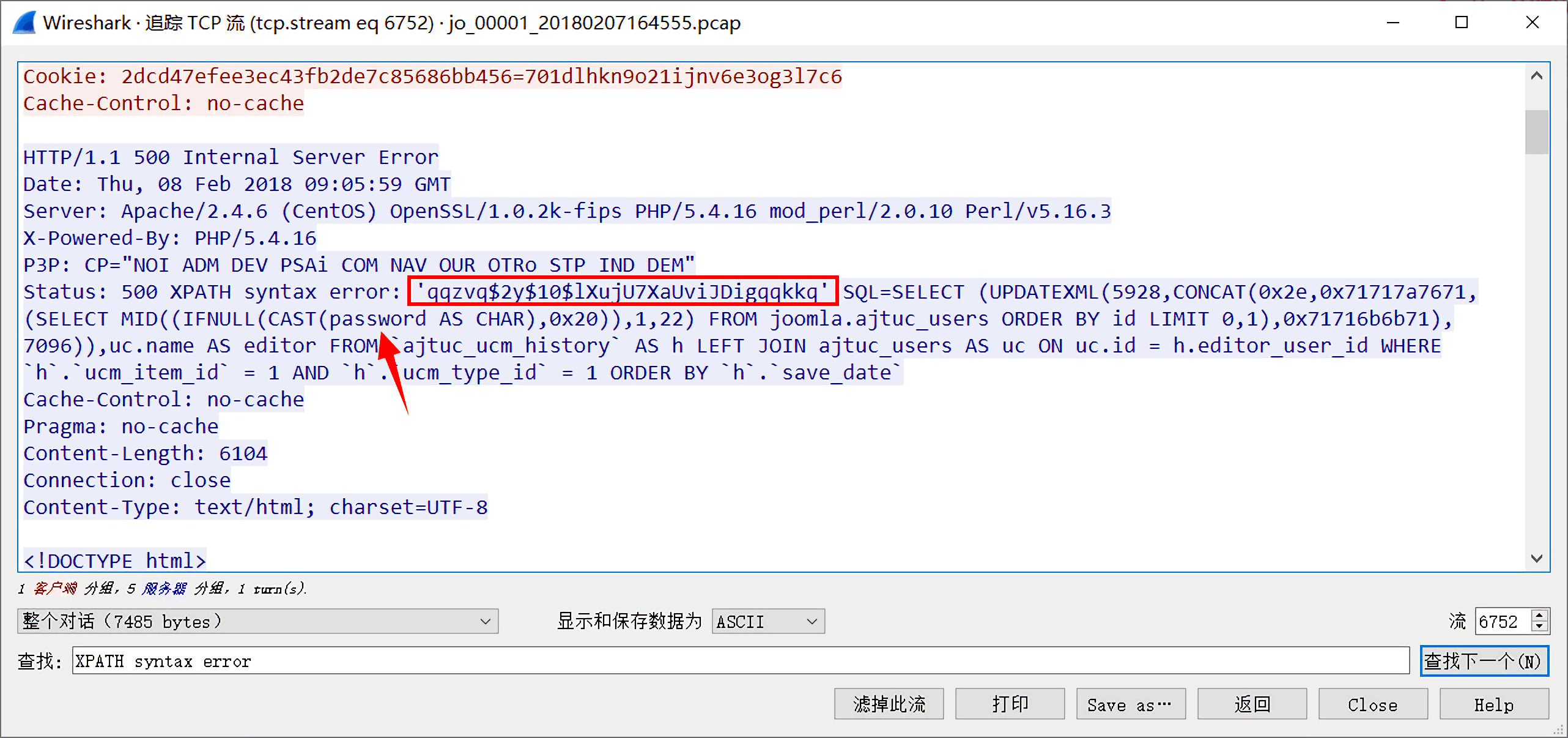Viewport: 1568px width, 738px height.
Task: Click the vertical scrollbar thumb
Action: click(1537, 132)
